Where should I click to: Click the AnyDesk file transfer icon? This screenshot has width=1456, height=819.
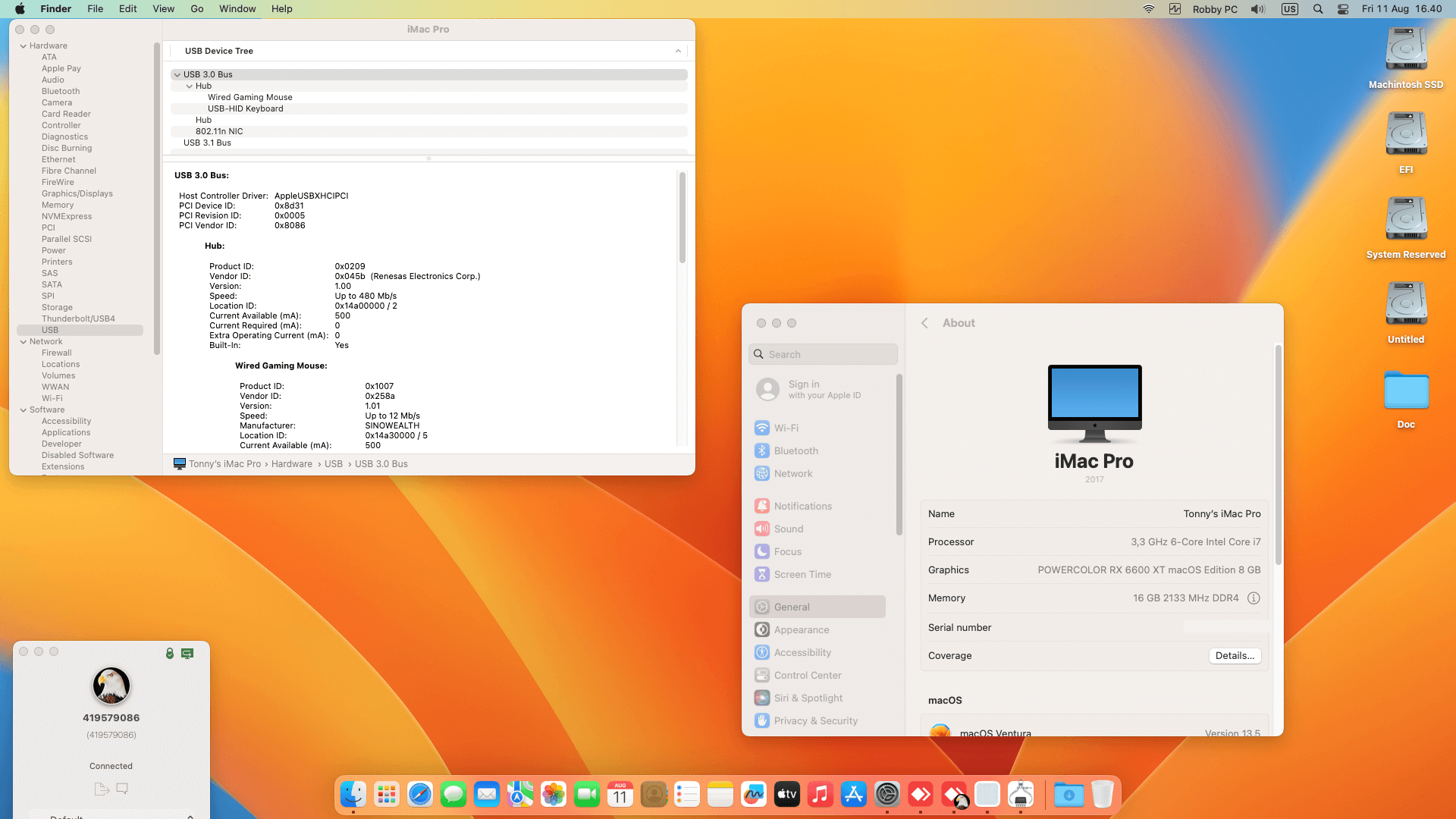(x=102, y=789)
